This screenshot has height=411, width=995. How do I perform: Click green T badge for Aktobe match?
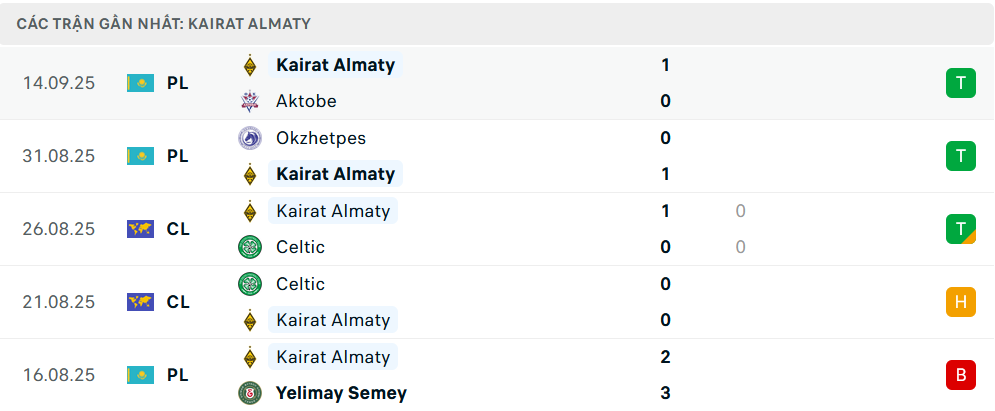pos(960,83)
